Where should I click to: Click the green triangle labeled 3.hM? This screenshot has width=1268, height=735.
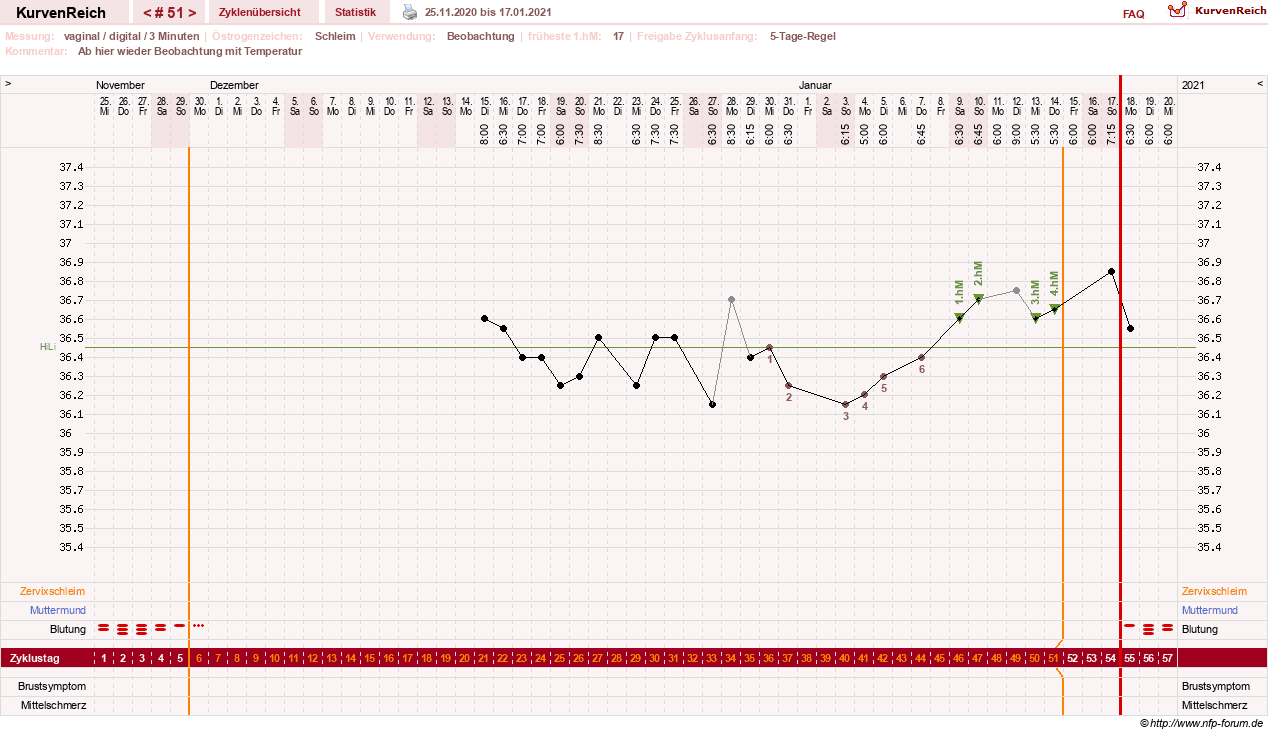click(1036, 318)
